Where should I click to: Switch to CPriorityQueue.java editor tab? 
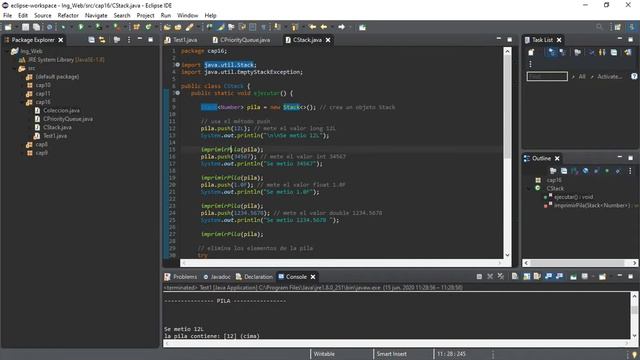click(x=241, y=40)
